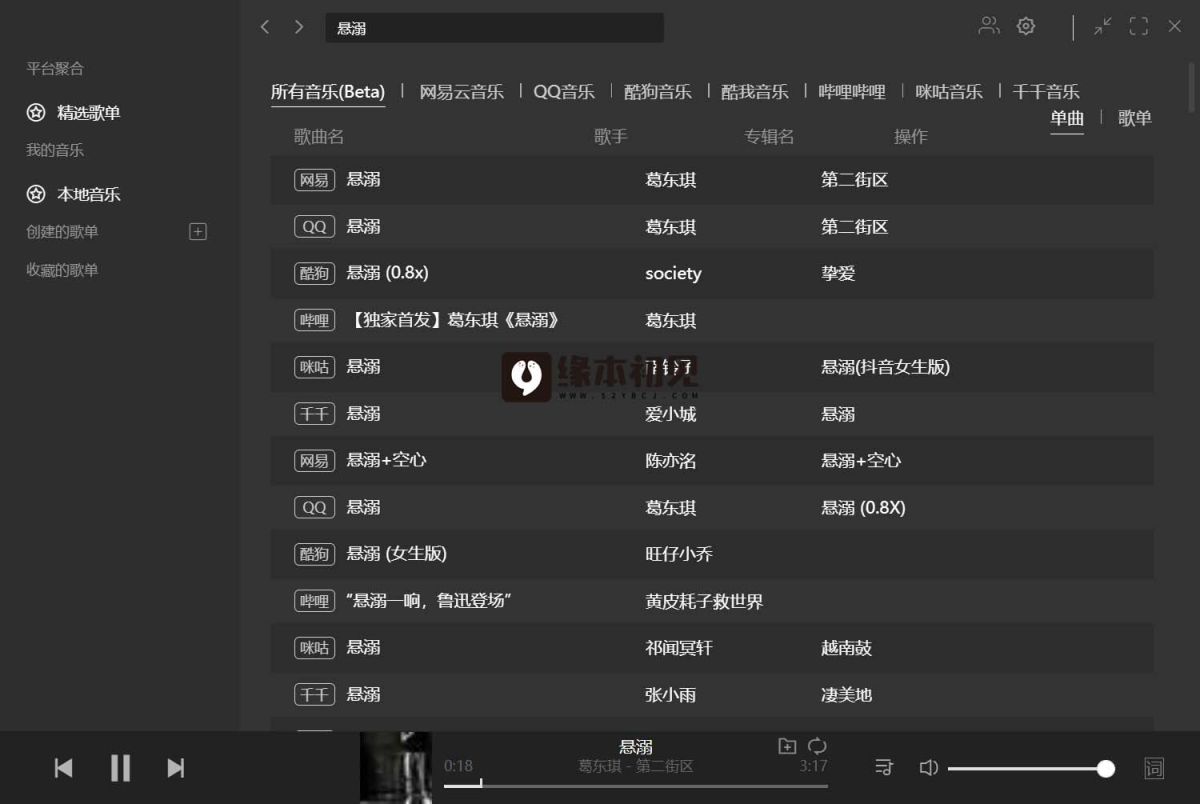Seek in the song progress bar
This screenshot has height=804, width=1200.
point(636,785)
